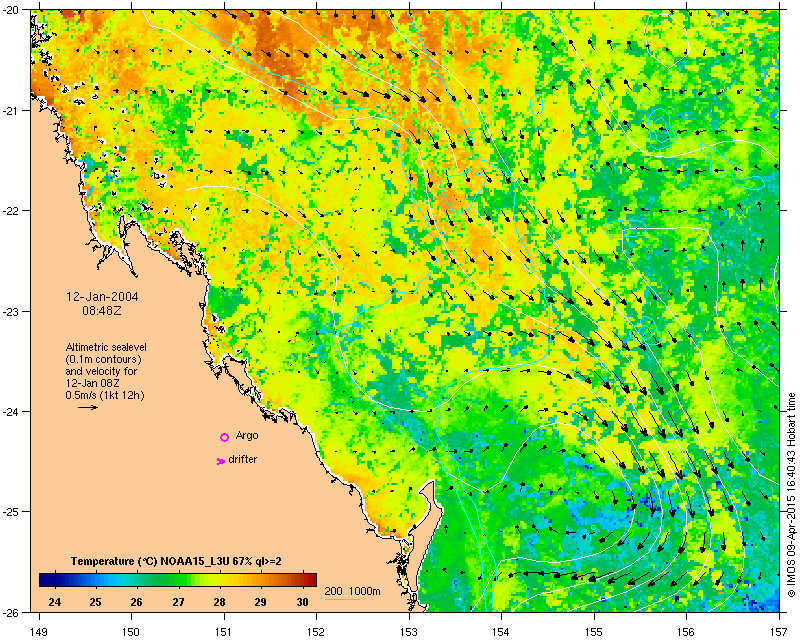Select the 'drifter' legend label
This screenshot has width=800, height=640.
point(242,459)
